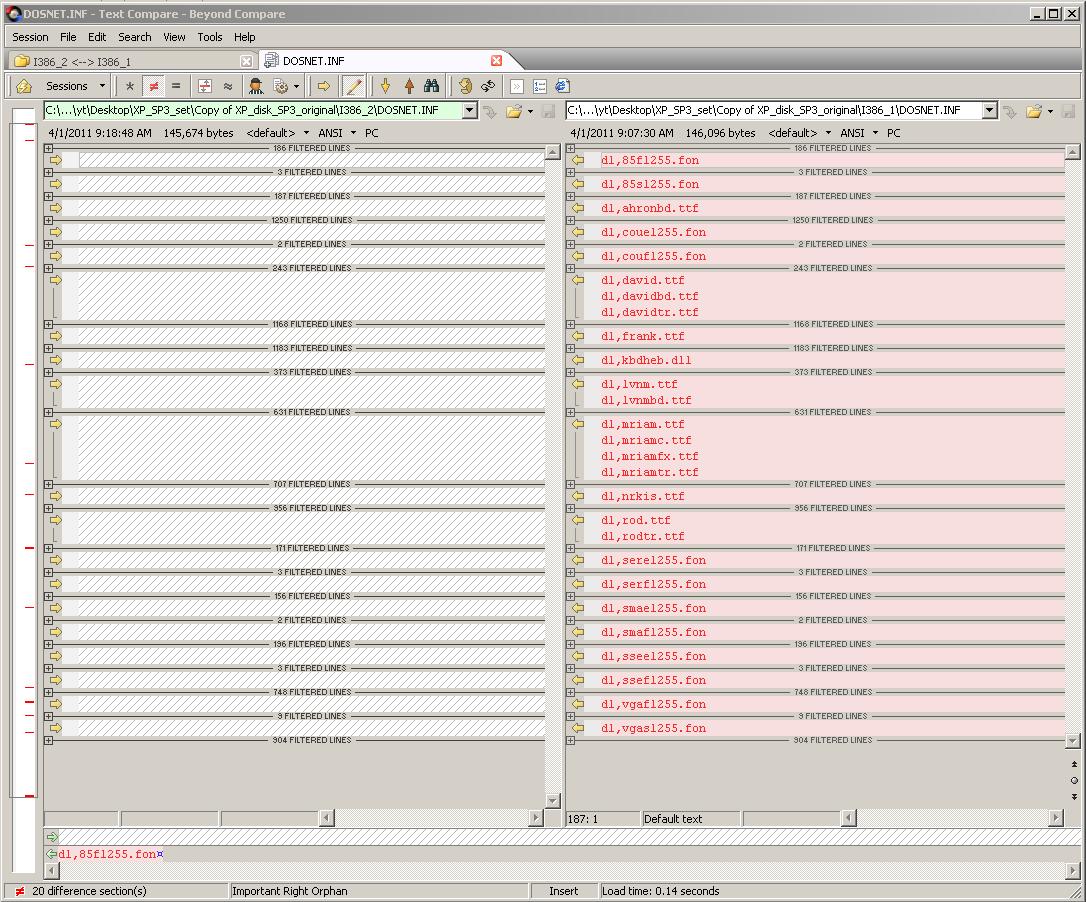Toggle Show Differences (not-equal) filter
Image resolution: width=1086 pixels, height=902 pixels.
click(154, 86)
